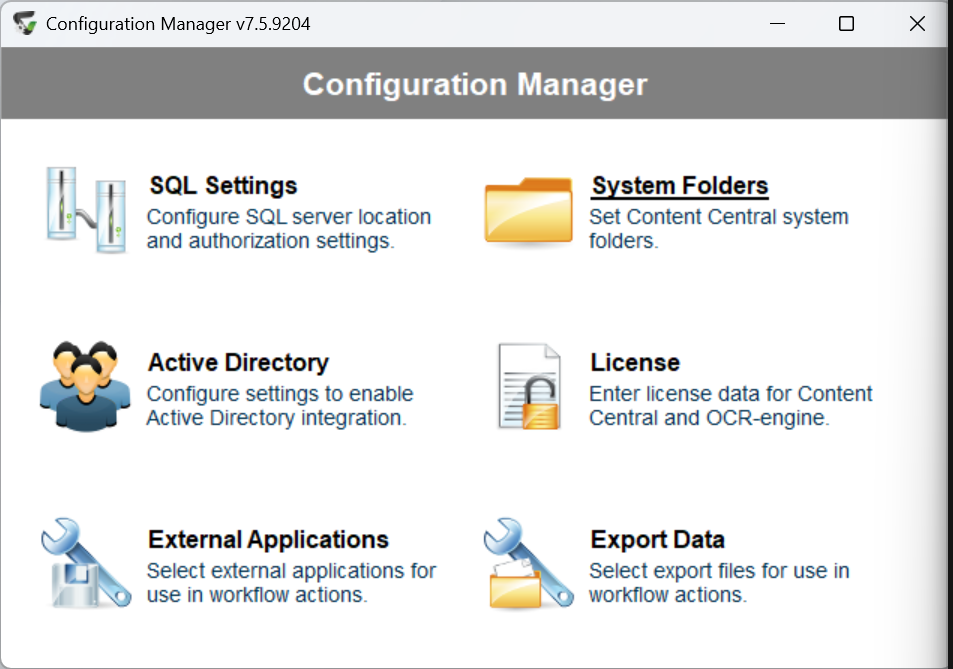953x669 pixels.
Task: Go to Active Directory heading
Action: tap(238, 363)
